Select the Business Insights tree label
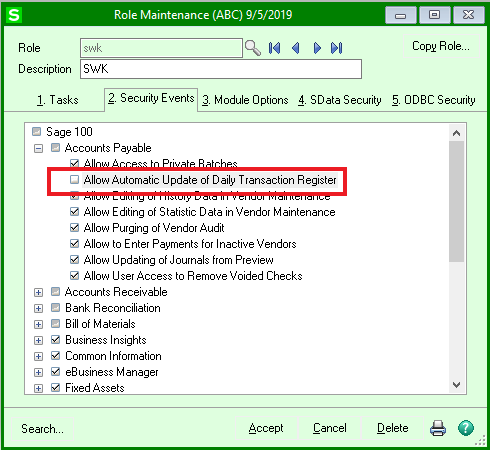This screenshot has width=490, height=450. (106, 340)
